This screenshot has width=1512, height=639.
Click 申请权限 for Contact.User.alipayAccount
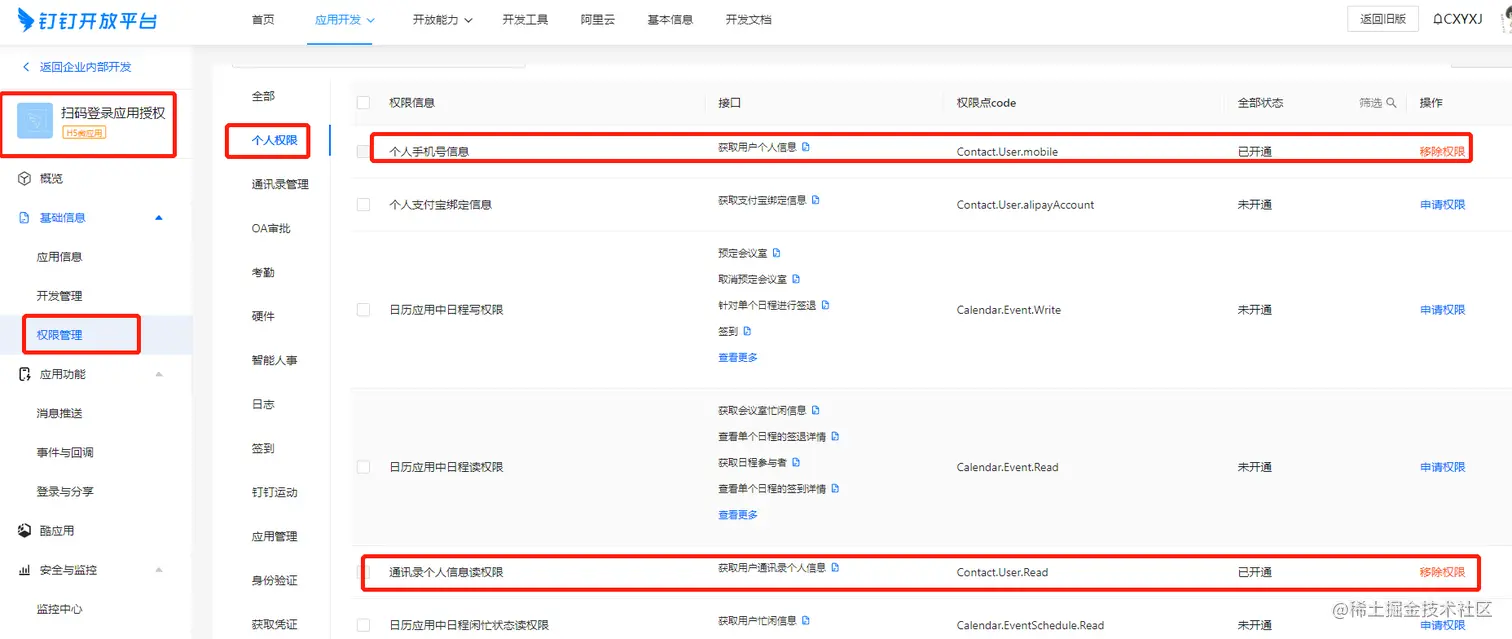point(1442,205)
